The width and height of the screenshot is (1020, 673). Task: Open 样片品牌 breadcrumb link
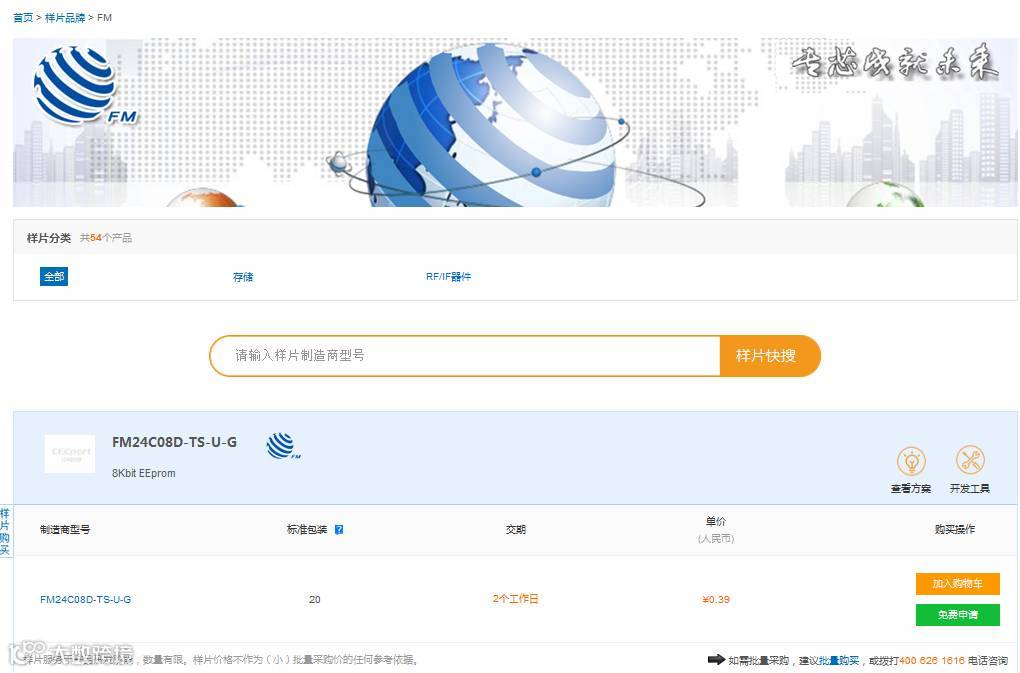[65, 18]
